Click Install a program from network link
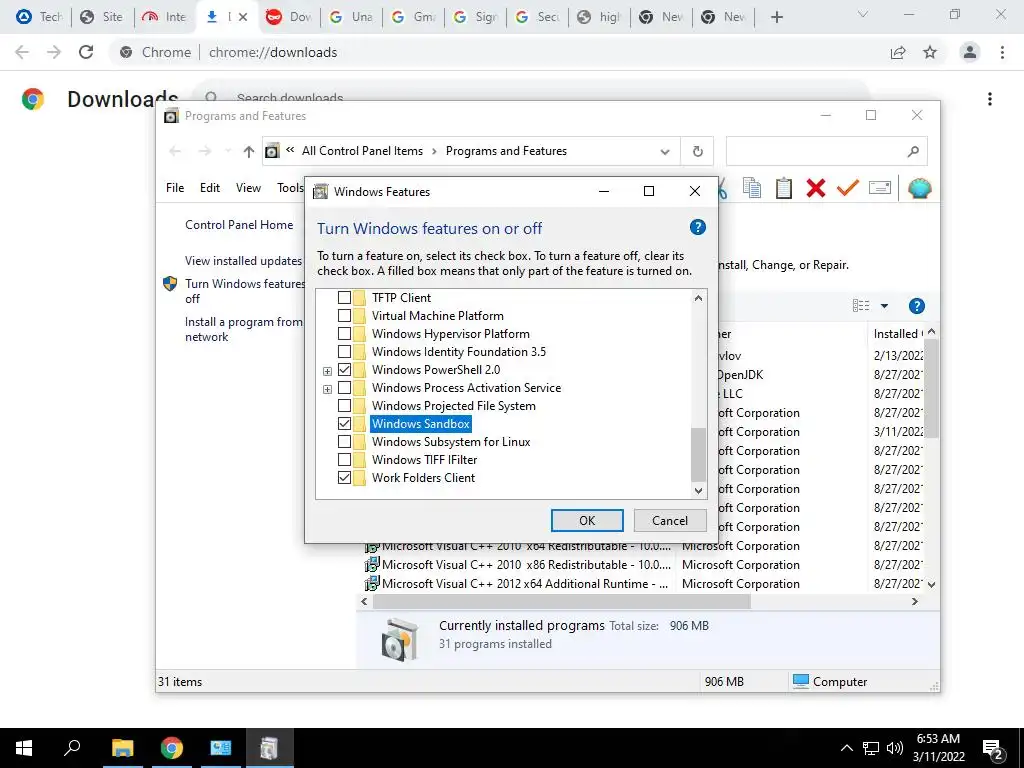This screenshot has height=768, width=1024. point(244,329)
